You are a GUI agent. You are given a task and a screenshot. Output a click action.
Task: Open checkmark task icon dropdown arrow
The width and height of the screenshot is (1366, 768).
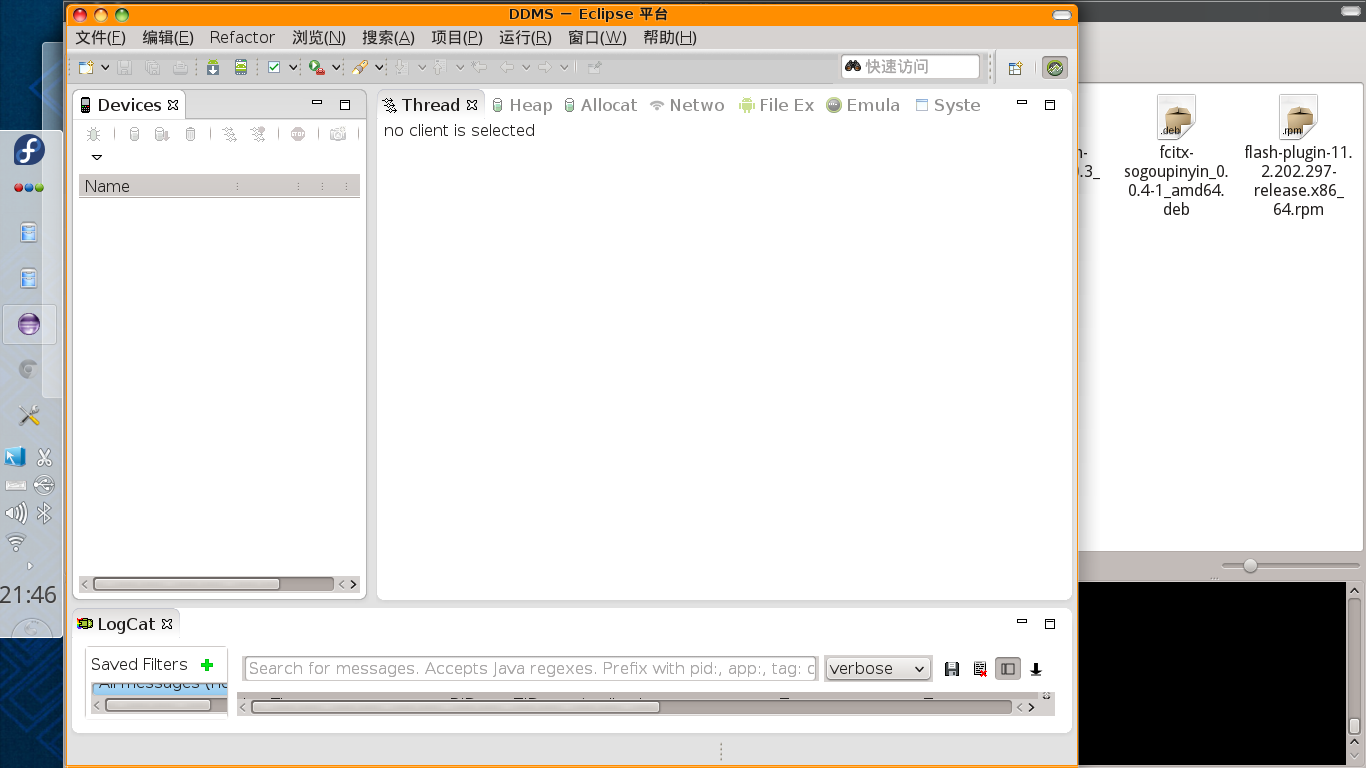click(x=293, y=67)
